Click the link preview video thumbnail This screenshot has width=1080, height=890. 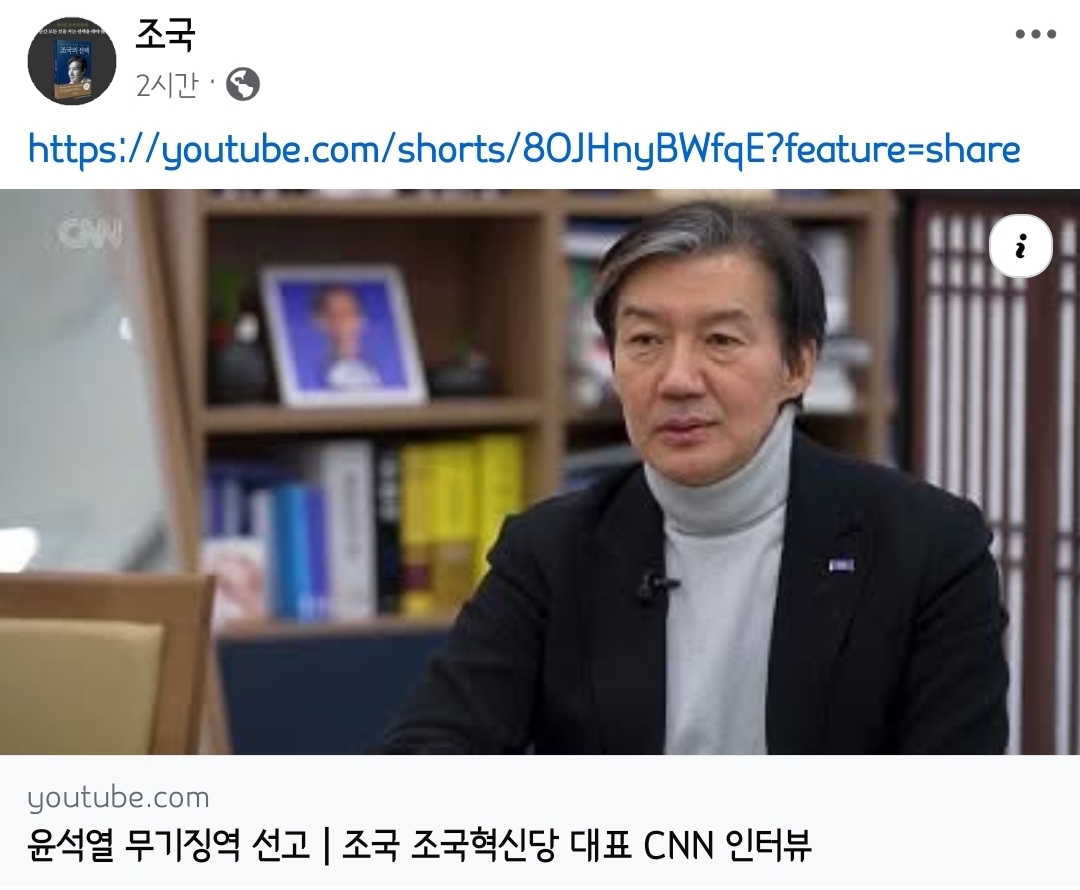coord(540,471)
